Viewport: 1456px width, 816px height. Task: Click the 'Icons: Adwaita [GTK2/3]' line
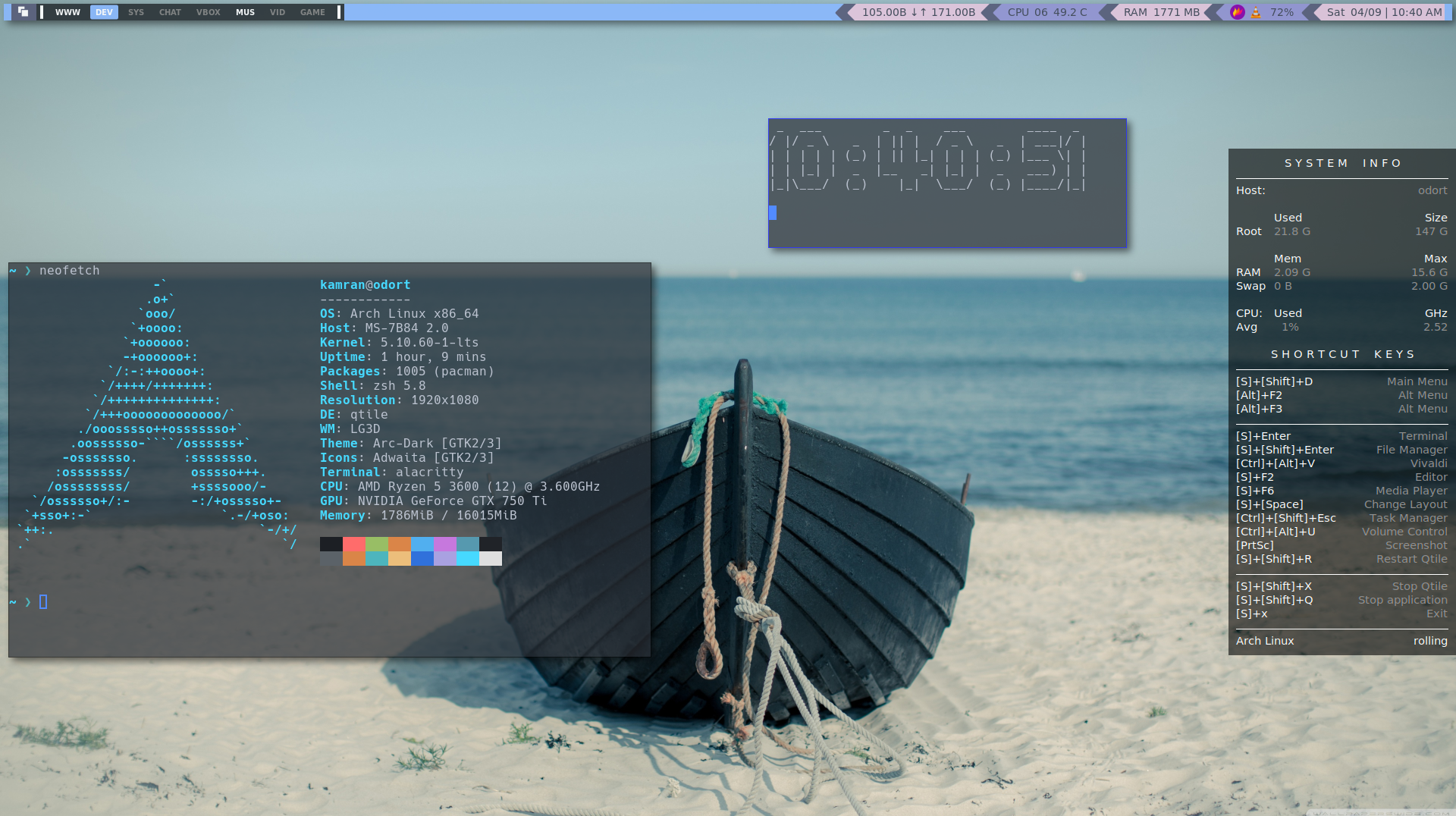[407, 457]
